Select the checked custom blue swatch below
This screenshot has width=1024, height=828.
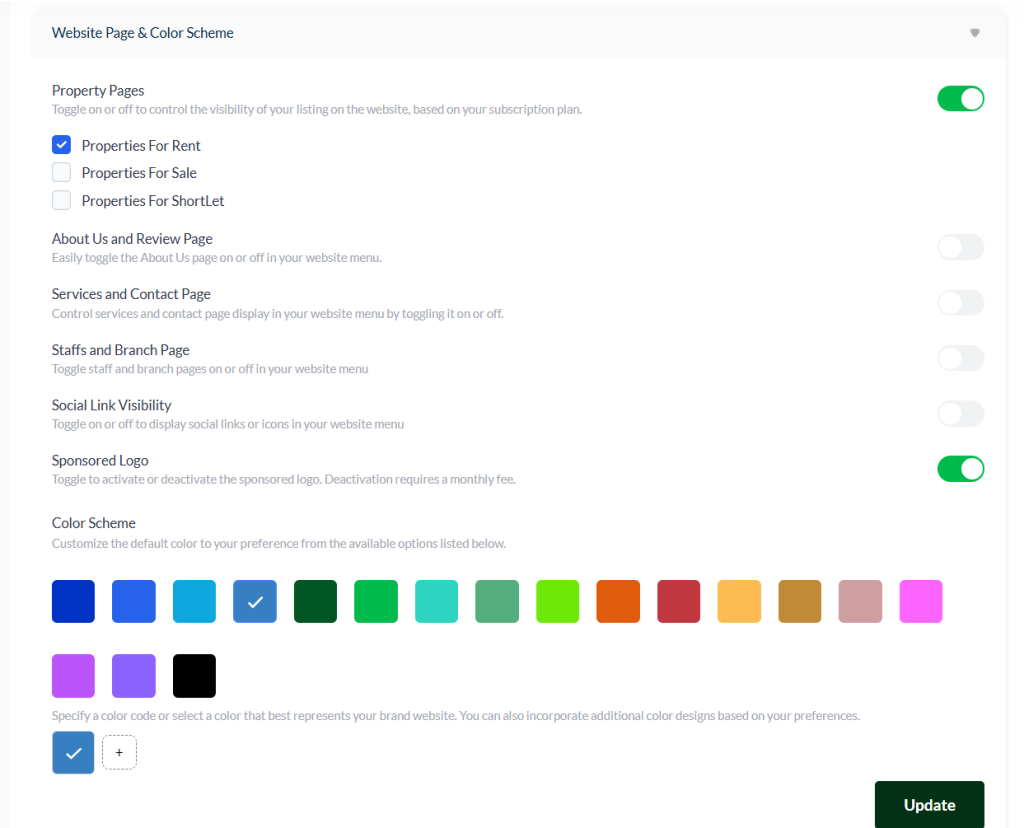73,753
